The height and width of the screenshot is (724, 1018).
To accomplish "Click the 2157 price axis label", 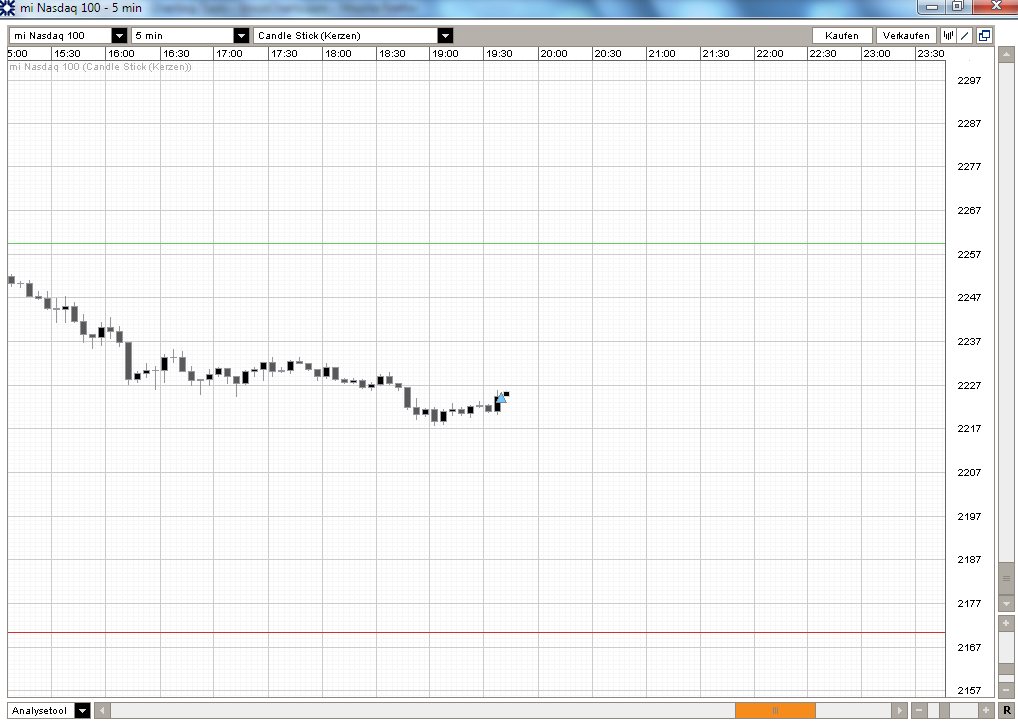I will (x=969, y=691).
